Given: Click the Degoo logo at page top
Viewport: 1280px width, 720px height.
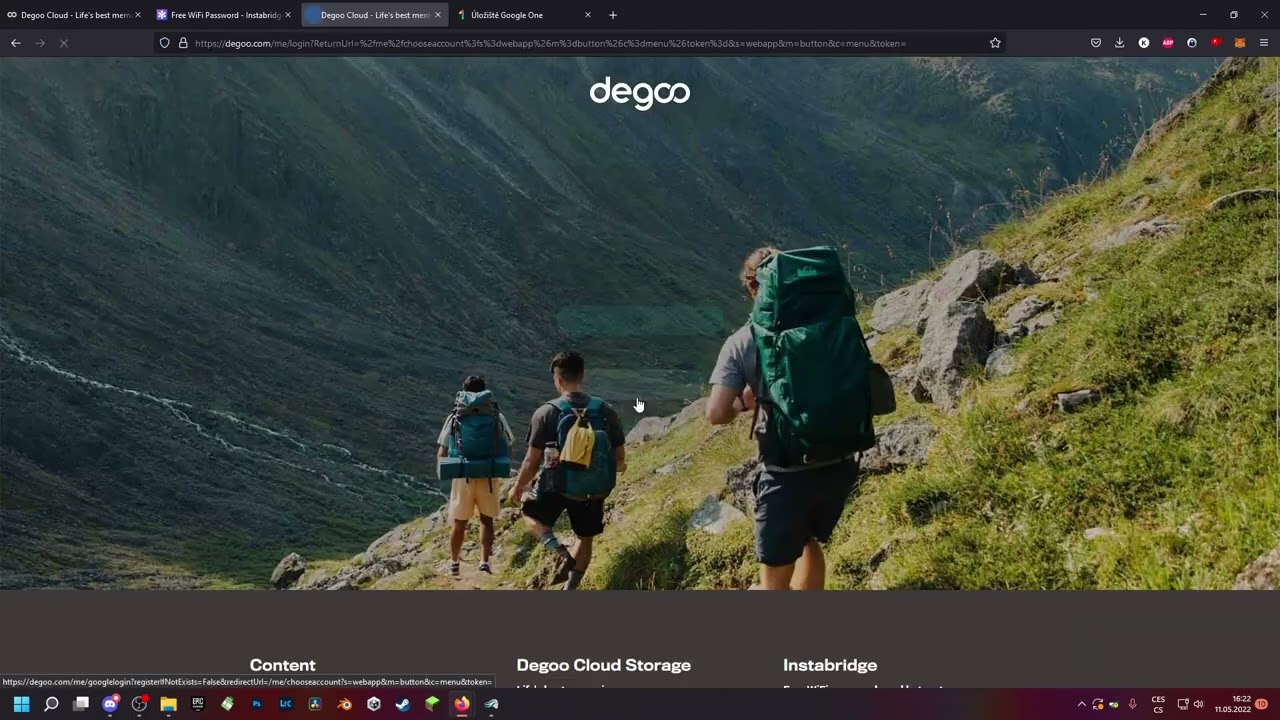Looking at the screenshot, I should pos(640,93).
